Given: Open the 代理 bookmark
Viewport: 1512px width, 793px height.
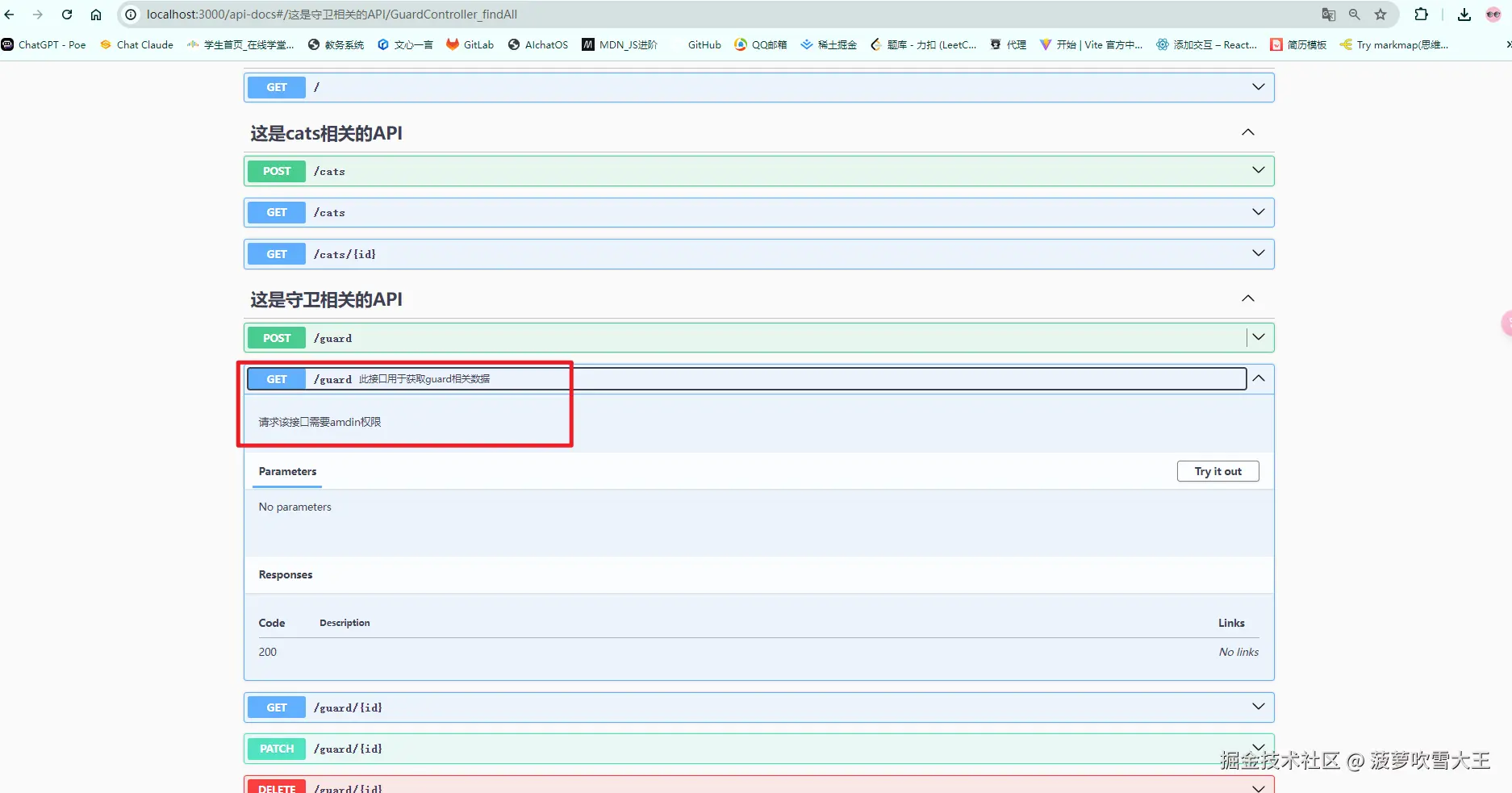Looking at the screenshot, I should (1008, 44).
